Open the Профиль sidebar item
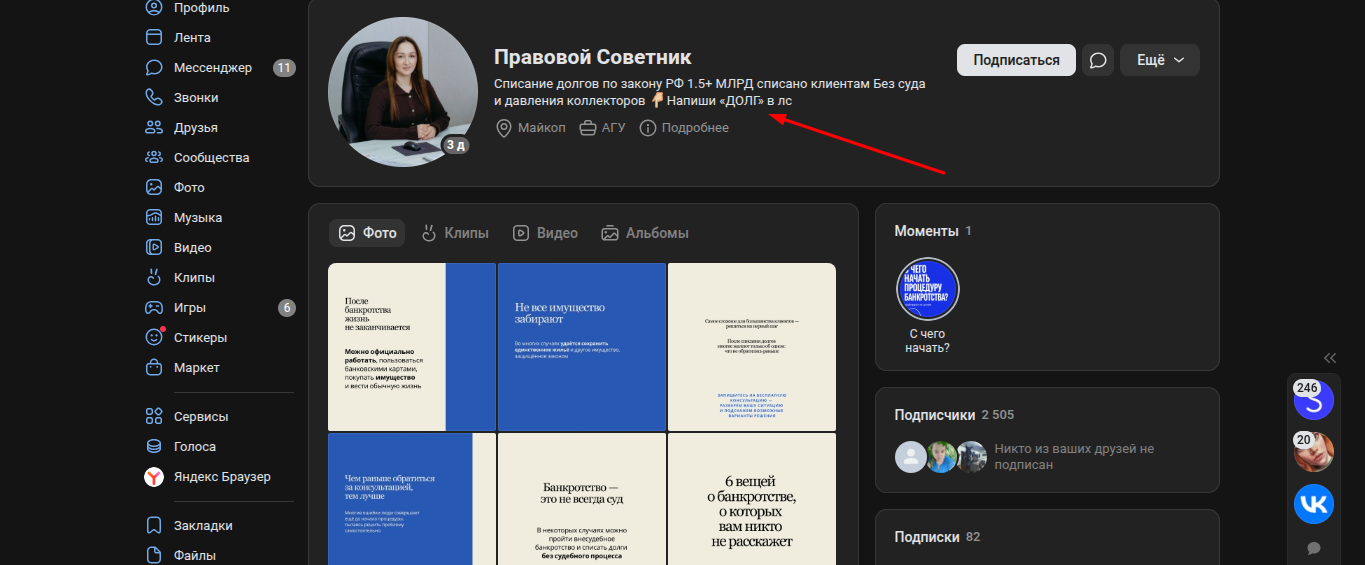 [187, 8]
